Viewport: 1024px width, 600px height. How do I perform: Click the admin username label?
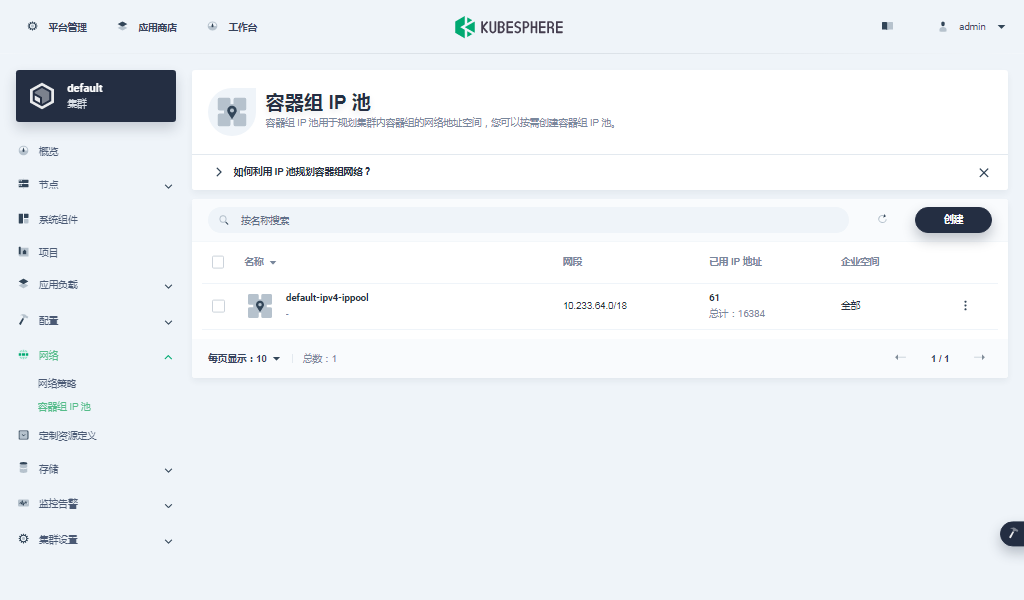click(x=972, y=27)
